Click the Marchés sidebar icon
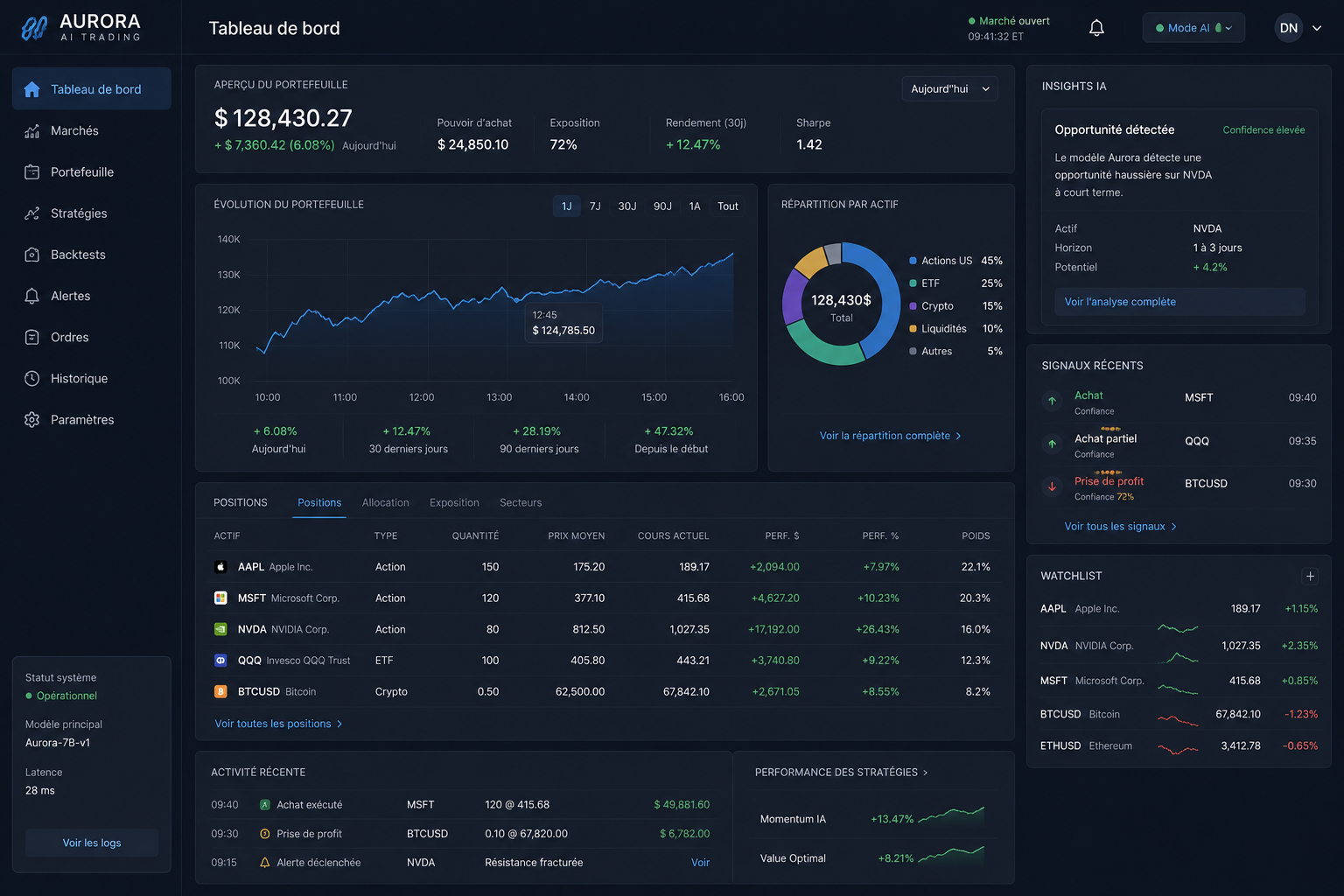The width and height of the screenshot is (1344, 896). coord(32,130)
